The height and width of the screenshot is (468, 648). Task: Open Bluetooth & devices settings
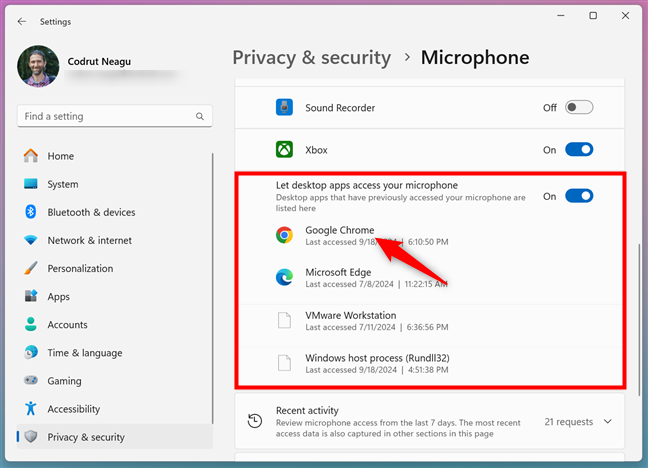(91, 212)
